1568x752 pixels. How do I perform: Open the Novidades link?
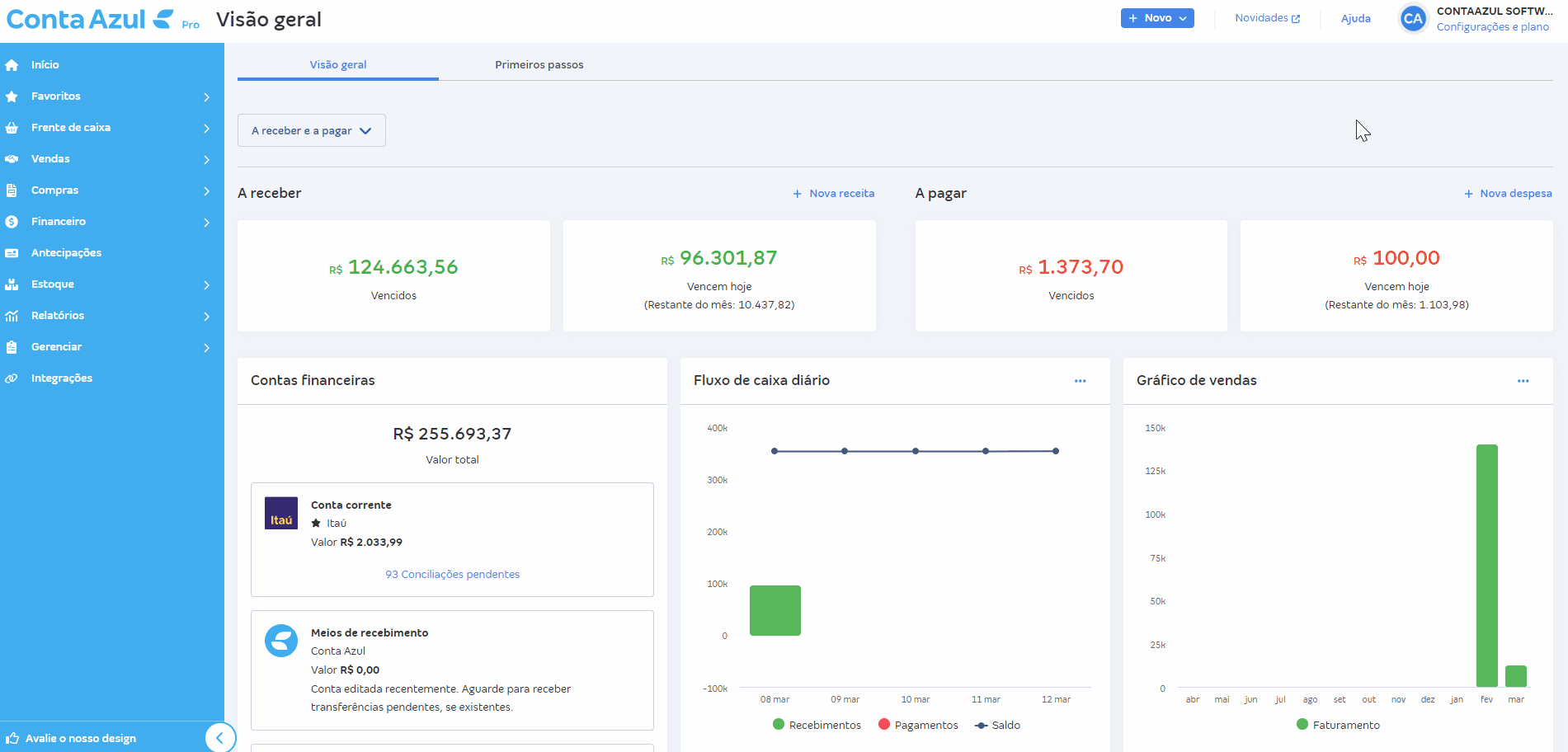(1268, 18)
